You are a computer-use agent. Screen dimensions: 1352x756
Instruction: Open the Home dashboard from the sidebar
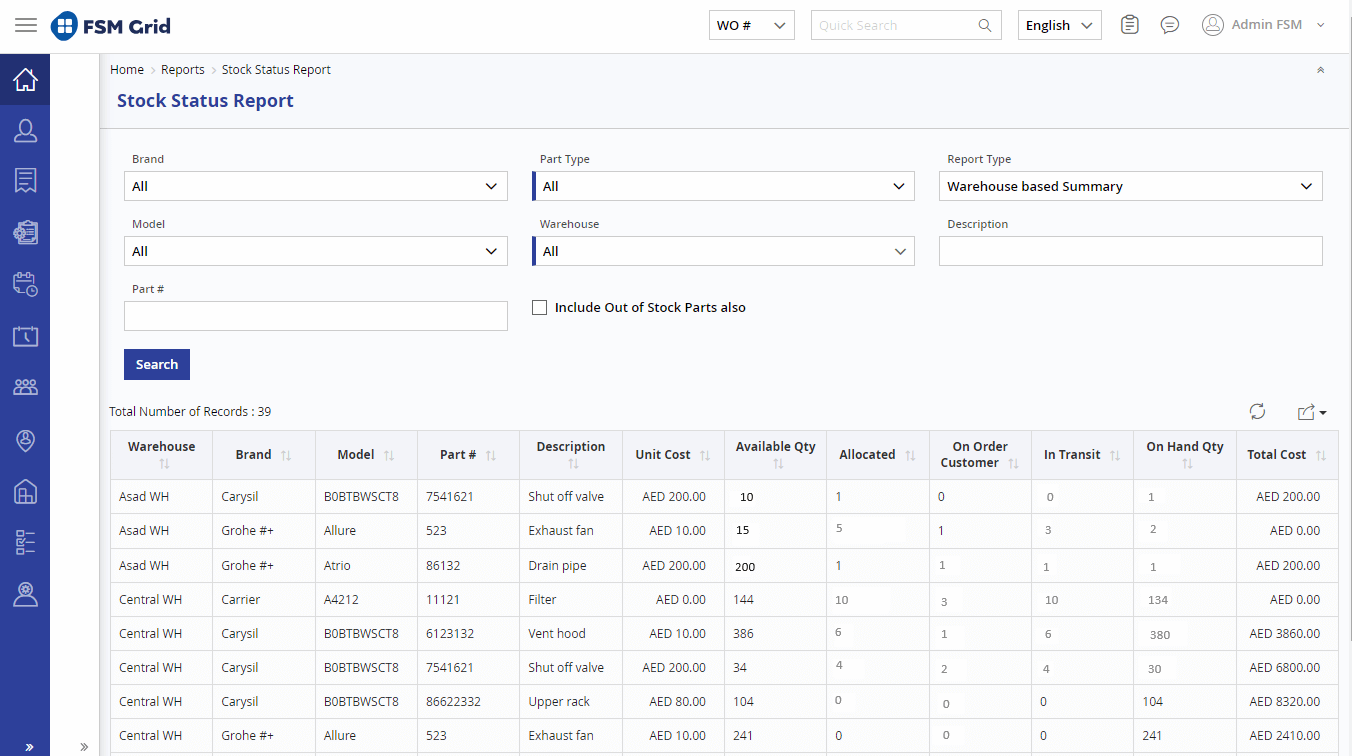tap(25, 80)
